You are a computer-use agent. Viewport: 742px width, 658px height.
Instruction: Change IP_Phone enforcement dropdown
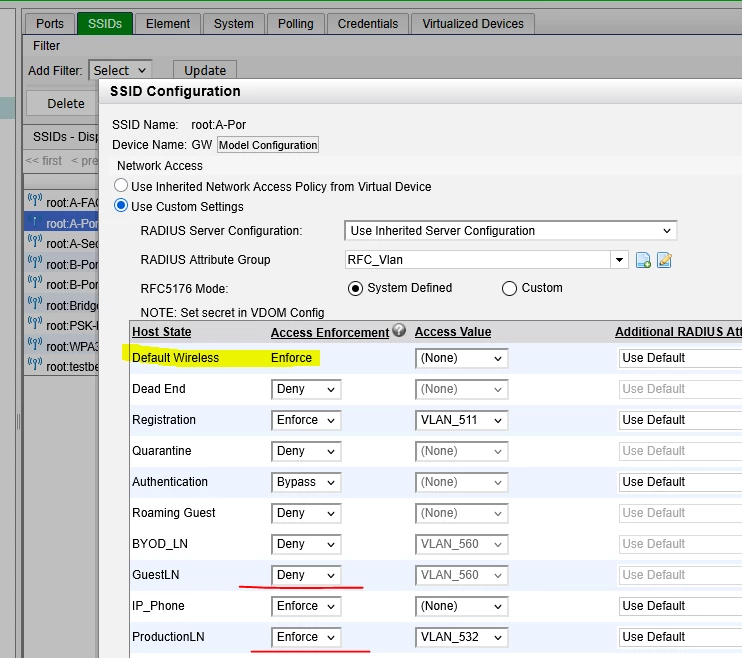click(x=306, y=606)
